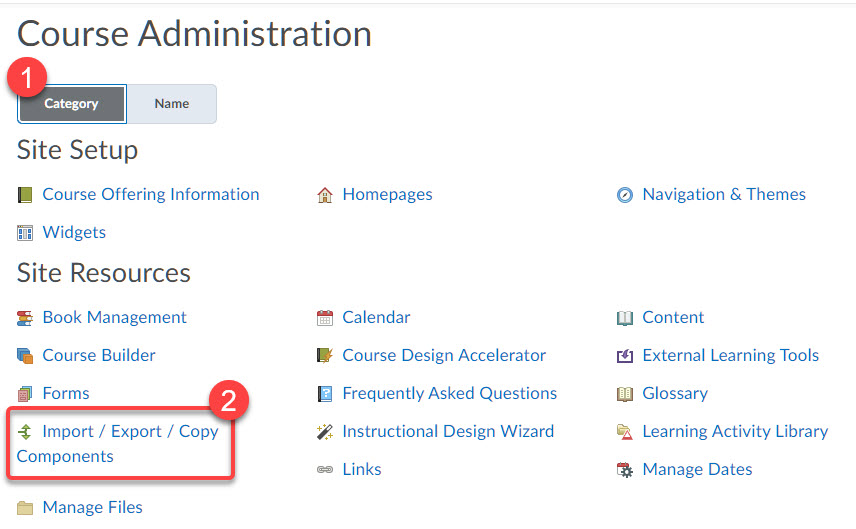Open Course Design Accelerator
Screen dimensions: 856x529
[x=444, y=355]
